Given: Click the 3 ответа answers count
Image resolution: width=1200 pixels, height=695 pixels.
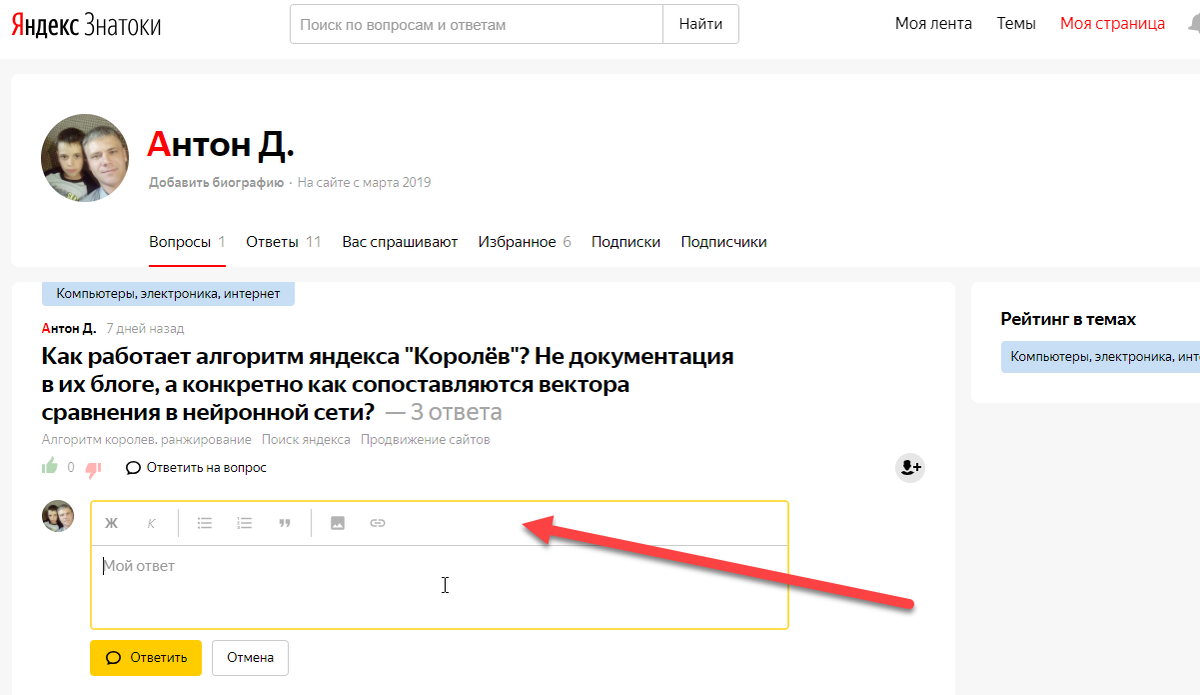Looking at the screenshot, I should point(456,412).
